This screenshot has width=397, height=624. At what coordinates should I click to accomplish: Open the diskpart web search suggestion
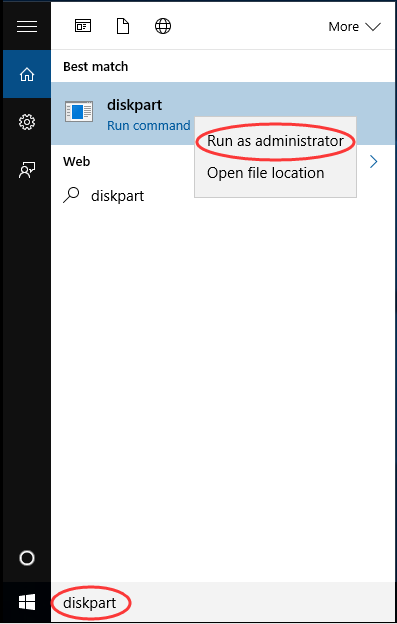pos(117,196)
